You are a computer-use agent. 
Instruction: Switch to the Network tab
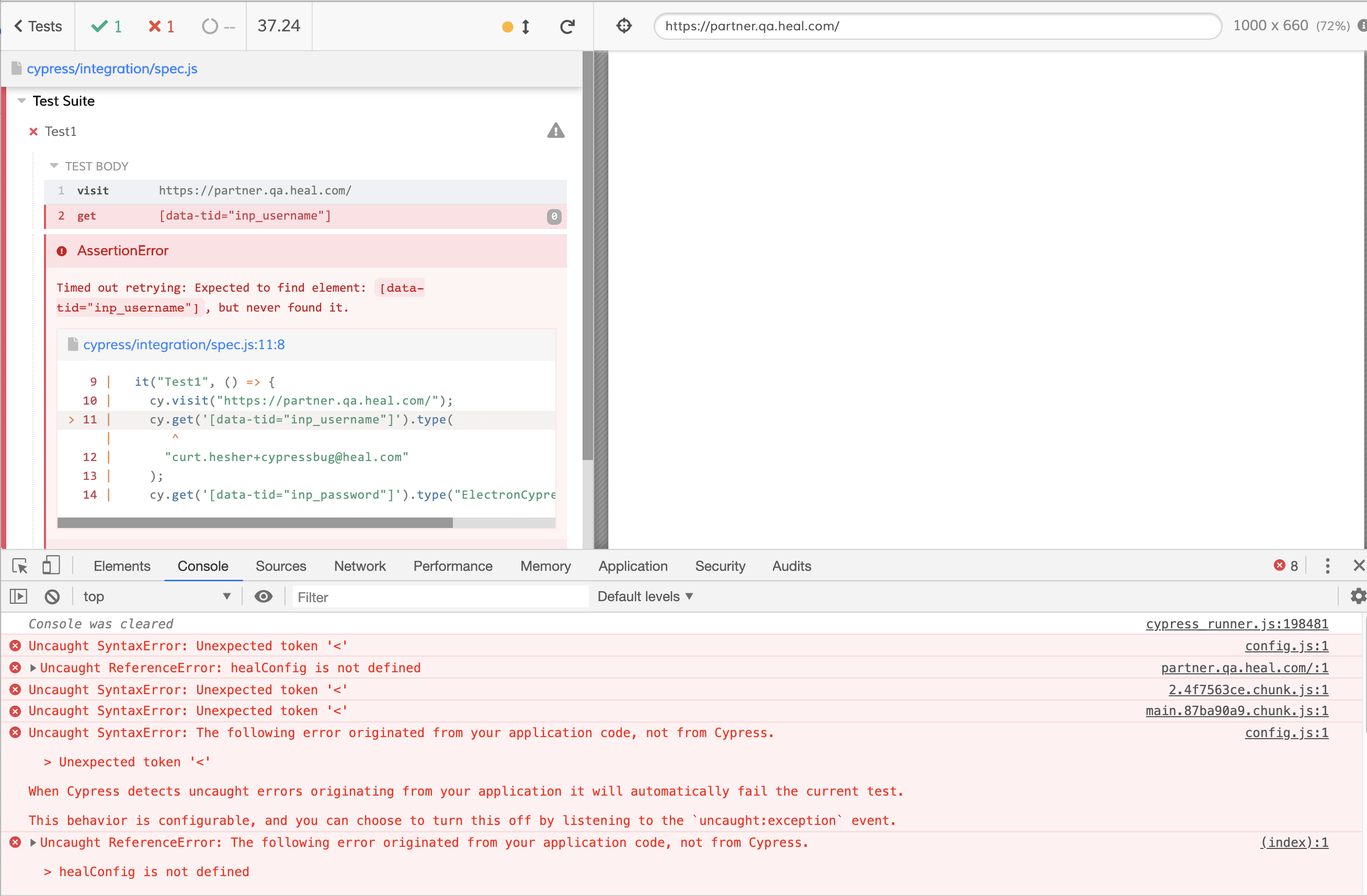click(360, 566)
